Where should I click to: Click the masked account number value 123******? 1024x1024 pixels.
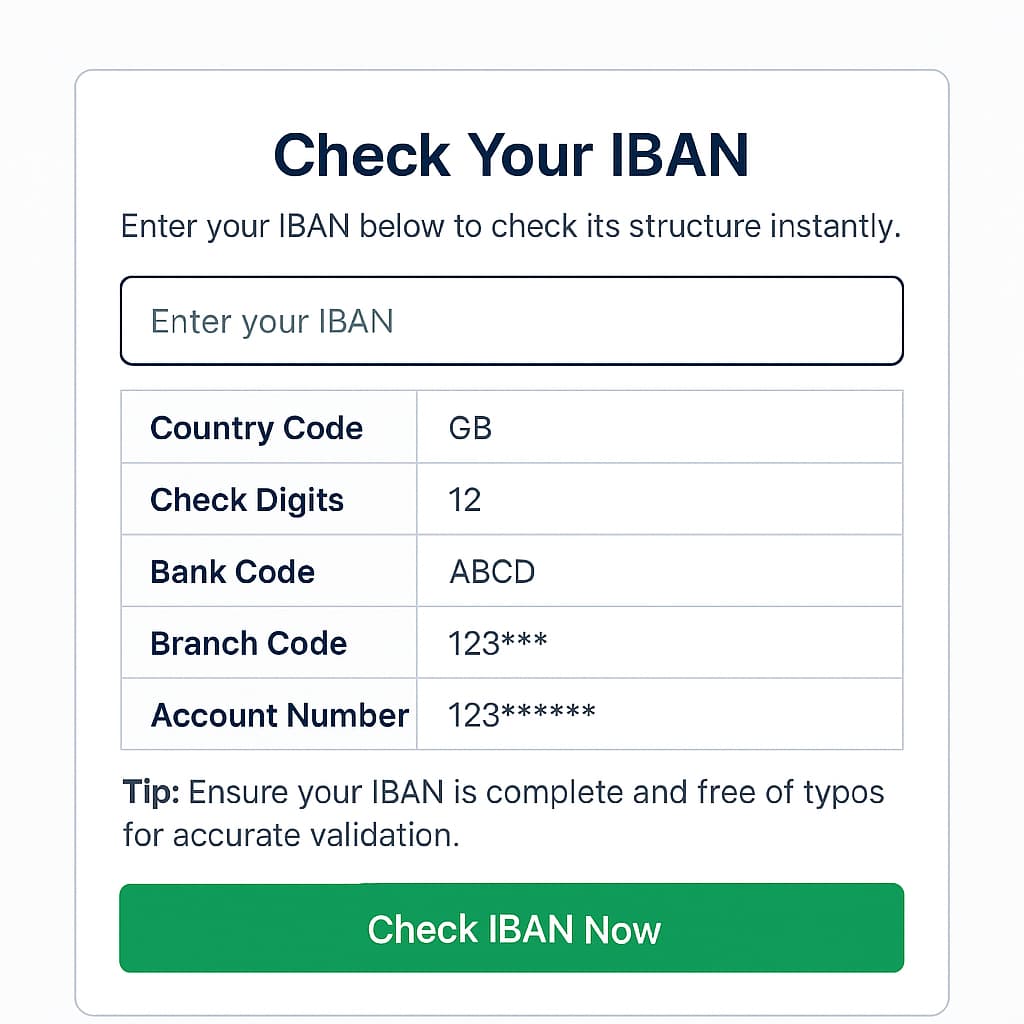(521, 715)
